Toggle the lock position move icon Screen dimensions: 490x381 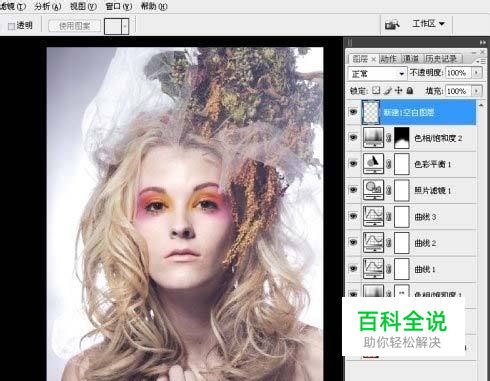398,90
